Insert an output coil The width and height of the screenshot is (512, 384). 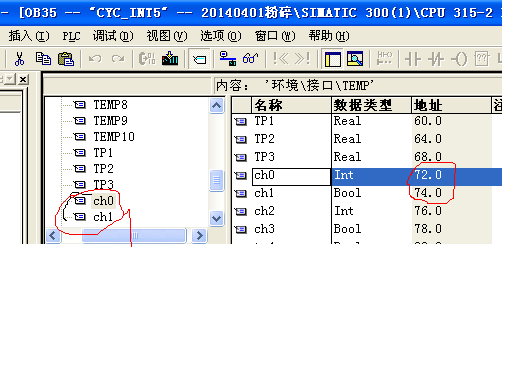(x=459, y=60)
